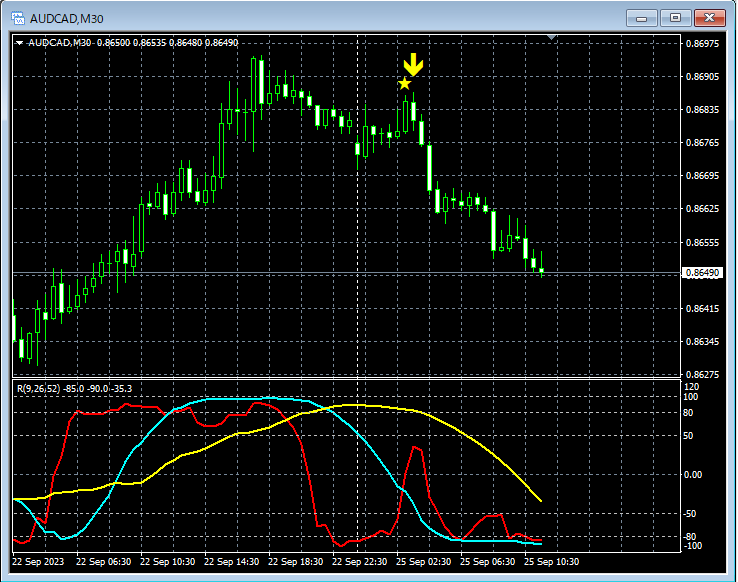The width and height of the screenshot is (738, 582).
Task: Click the AUDCAD,M30 title bar text
Action: click(x=66, y=19)
